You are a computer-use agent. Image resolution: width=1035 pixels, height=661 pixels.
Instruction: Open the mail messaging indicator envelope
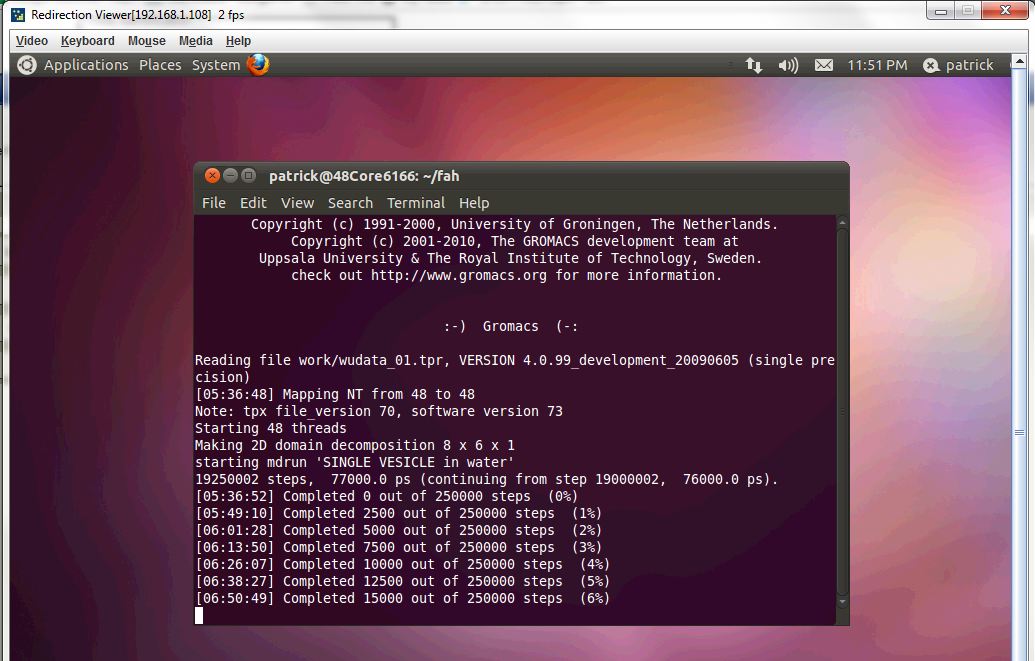pyautogui.click(x=823, y=65)
